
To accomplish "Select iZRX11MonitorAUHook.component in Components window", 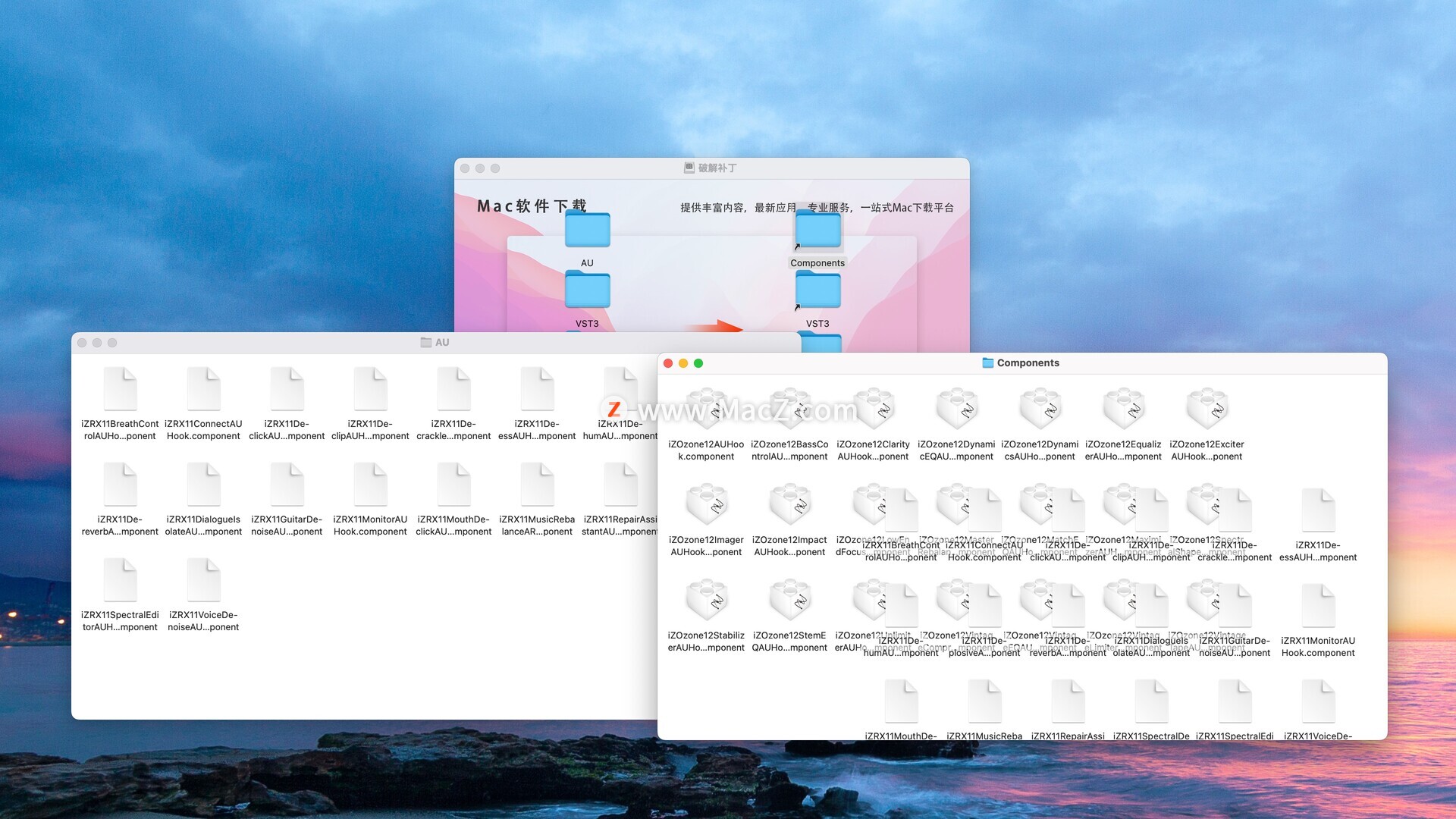I will pos(1318,606).
